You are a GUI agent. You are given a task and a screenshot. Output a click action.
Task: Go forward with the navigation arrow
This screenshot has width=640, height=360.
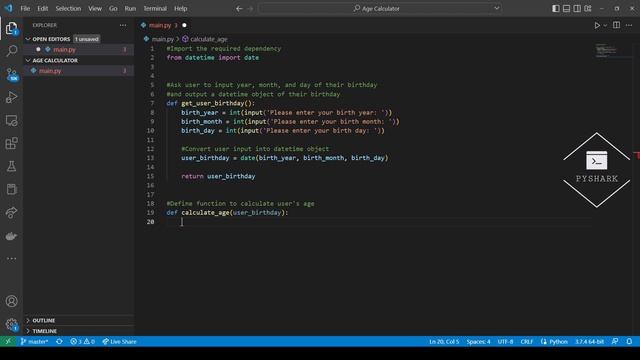click(250, 9)
